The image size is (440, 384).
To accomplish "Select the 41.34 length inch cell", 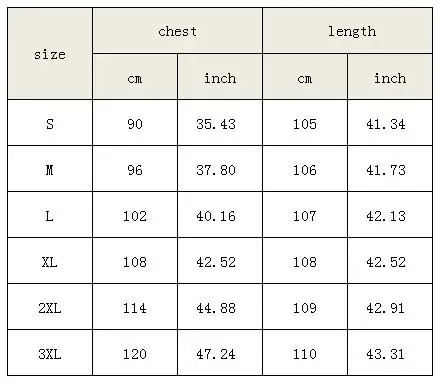I will (390, 123).
